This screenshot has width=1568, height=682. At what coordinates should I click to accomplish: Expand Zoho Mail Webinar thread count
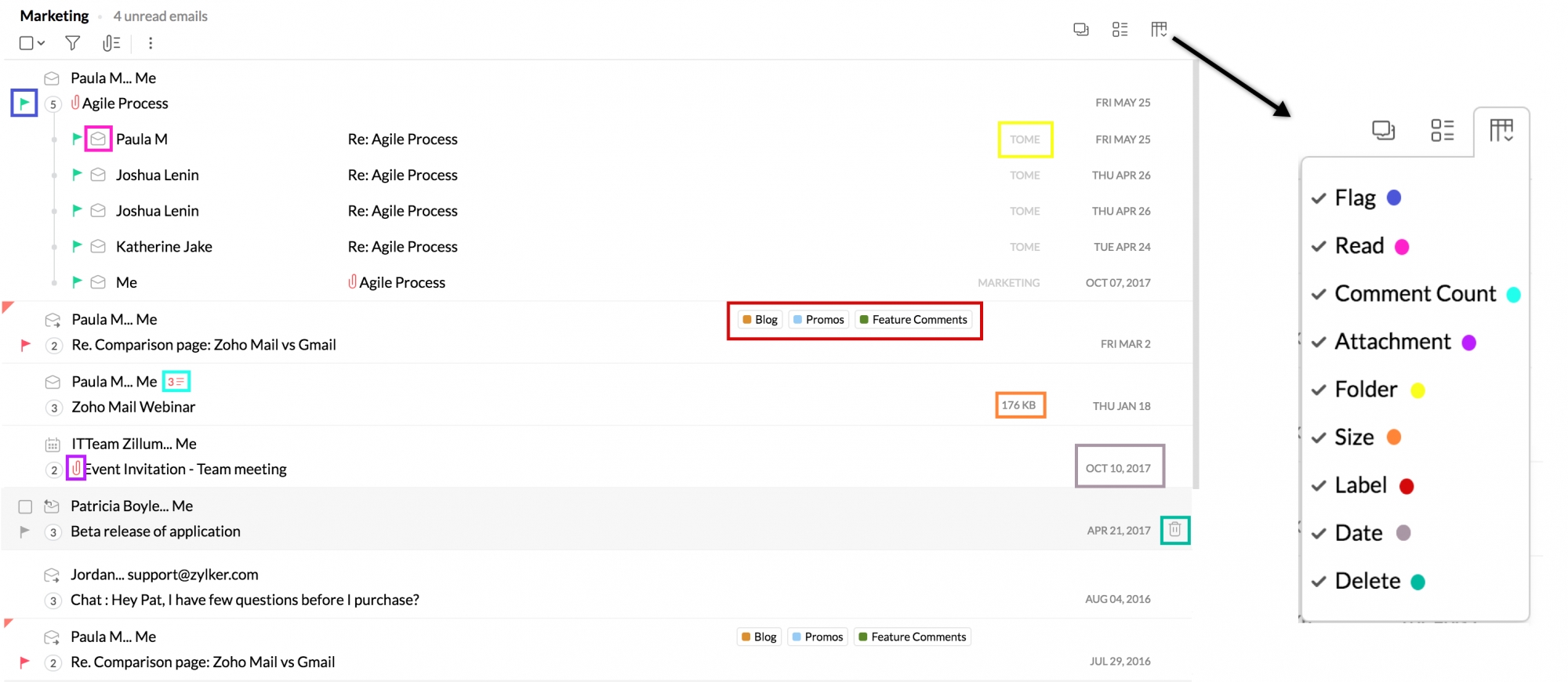53,408
